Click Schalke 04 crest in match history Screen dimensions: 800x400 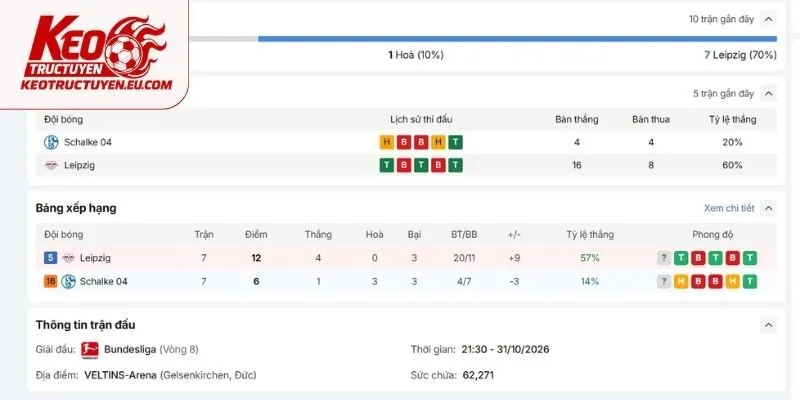click(51, 142)
